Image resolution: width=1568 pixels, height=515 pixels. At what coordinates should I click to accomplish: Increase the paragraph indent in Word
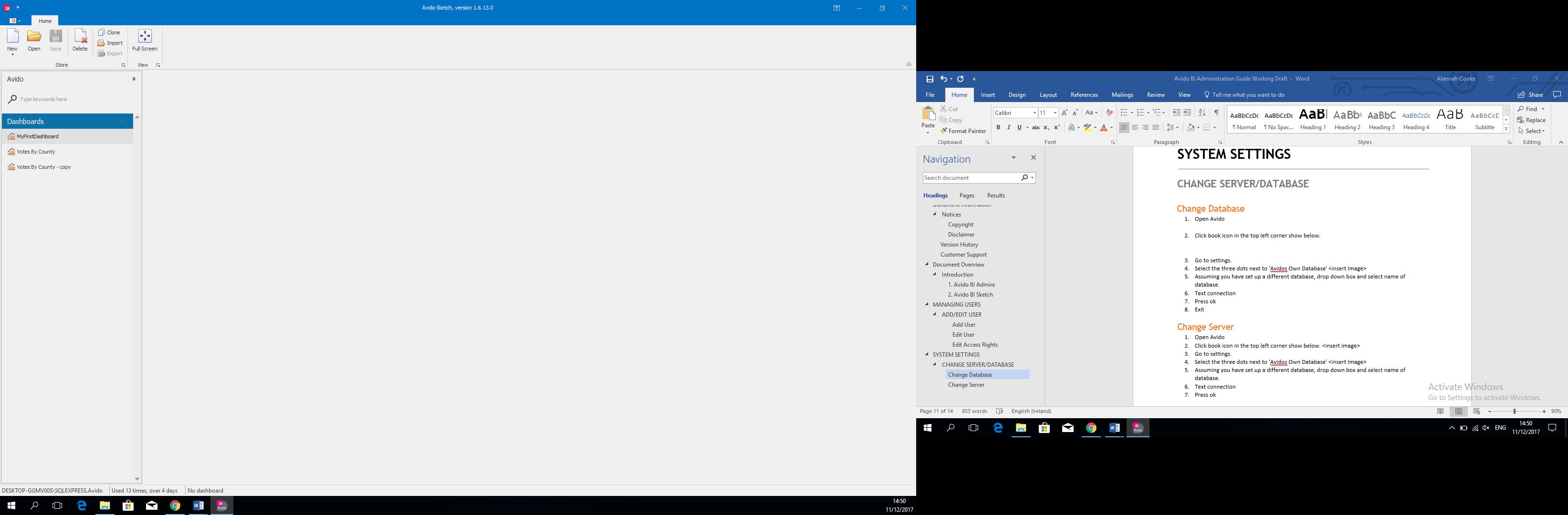coord(1187,113)
